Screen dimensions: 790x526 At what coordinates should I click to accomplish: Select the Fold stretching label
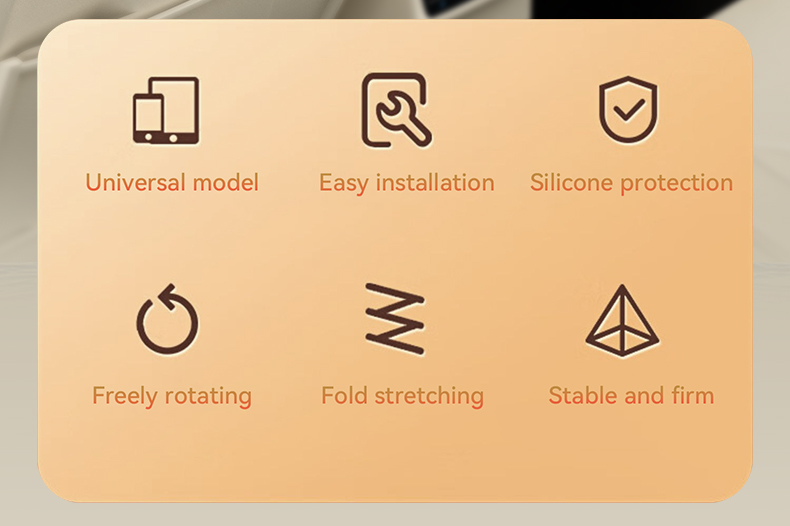[x=403, y=397]
